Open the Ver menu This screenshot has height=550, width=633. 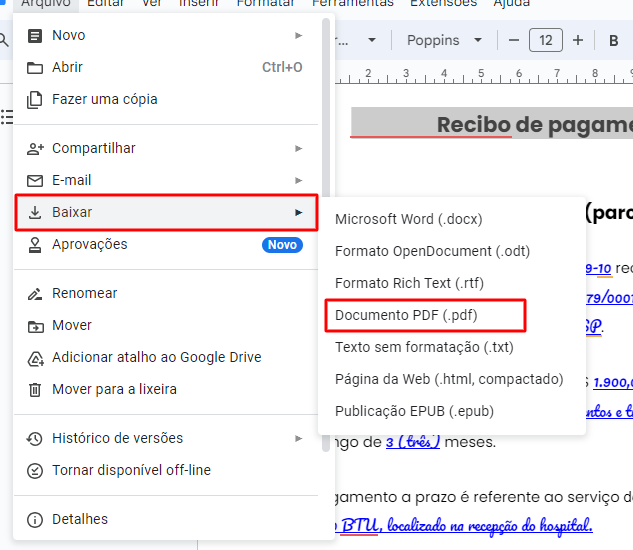pos(151,4)
